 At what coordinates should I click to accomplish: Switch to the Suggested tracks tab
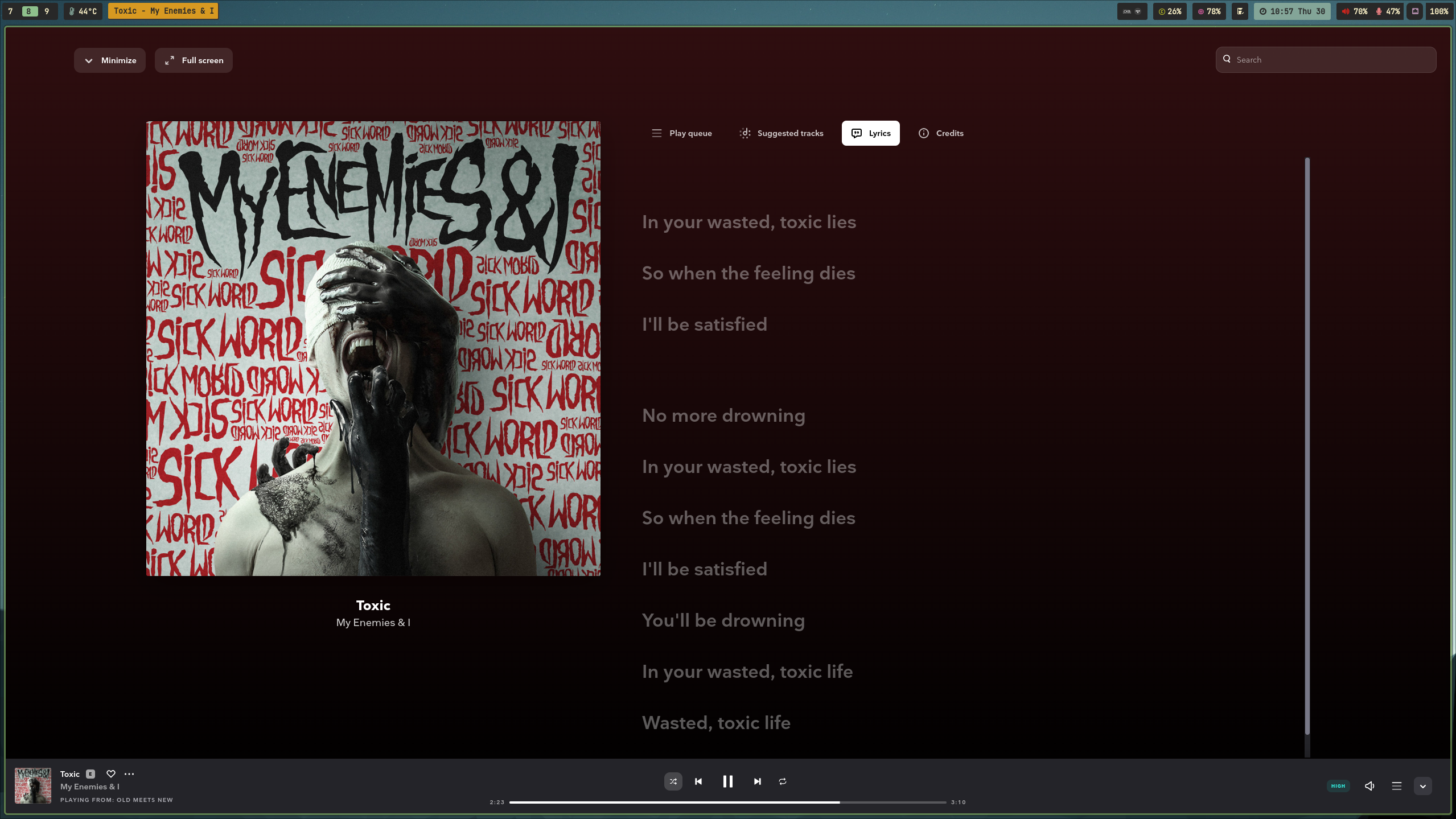click(780, 133)
